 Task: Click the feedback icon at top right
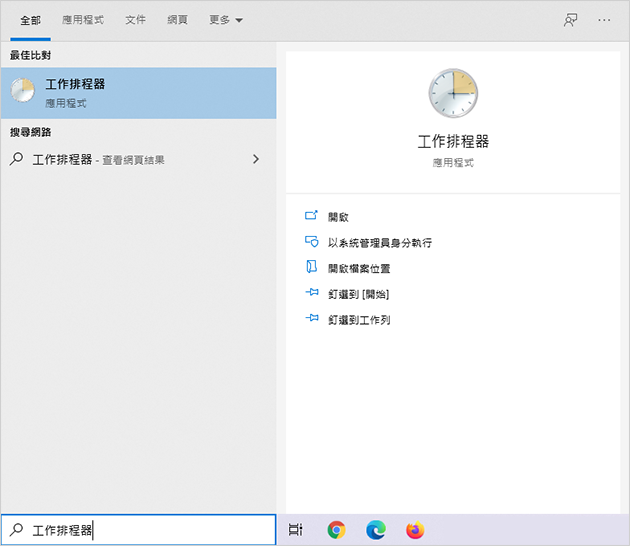pyautogui.click(x=571, y=20)
